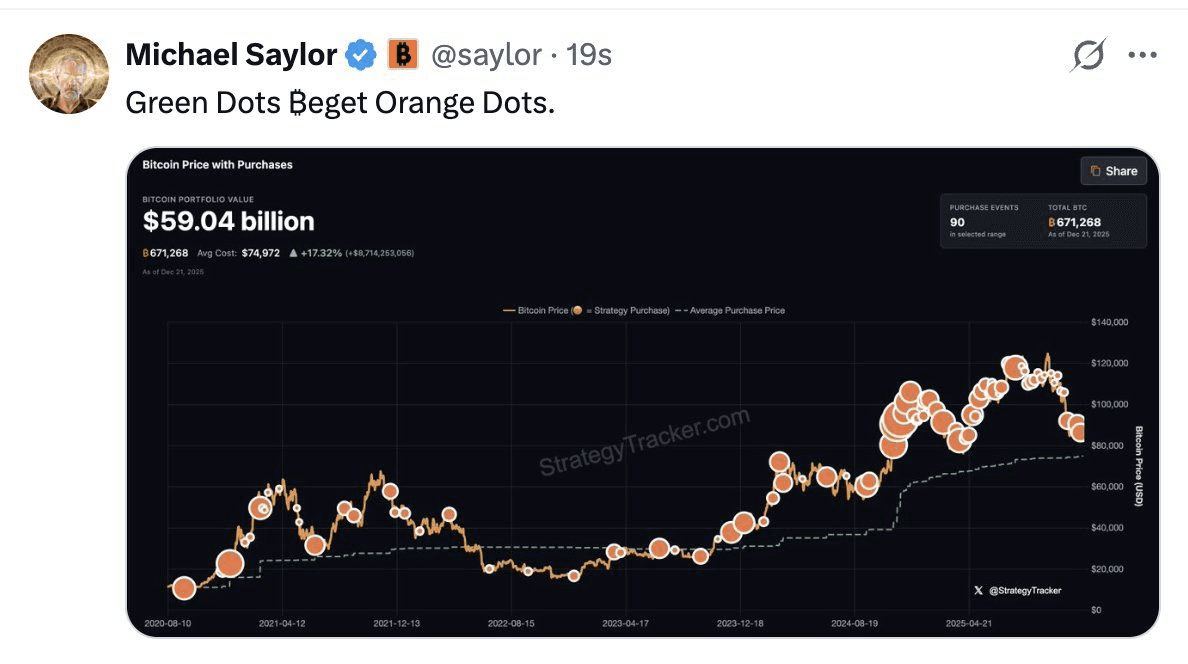Open Grok explain icon on tweet
Screen dimensions: 1188x664
tap(1087, 55)
